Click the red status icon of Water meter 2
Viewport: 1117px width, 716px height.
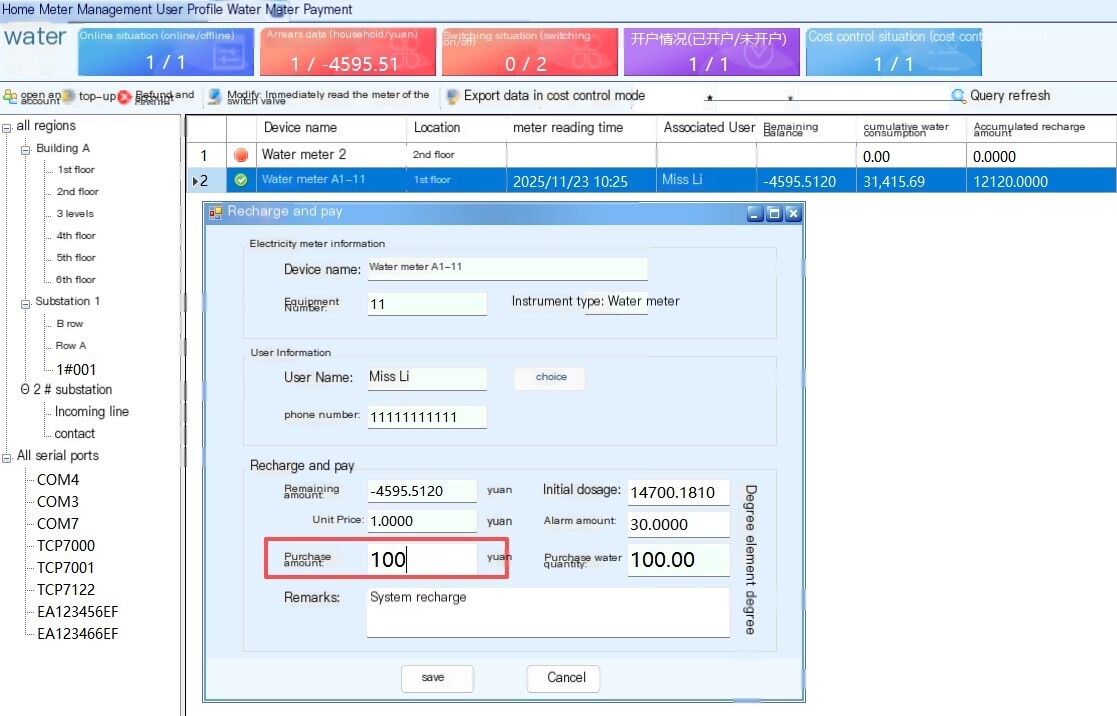click(x=241, y=155)
